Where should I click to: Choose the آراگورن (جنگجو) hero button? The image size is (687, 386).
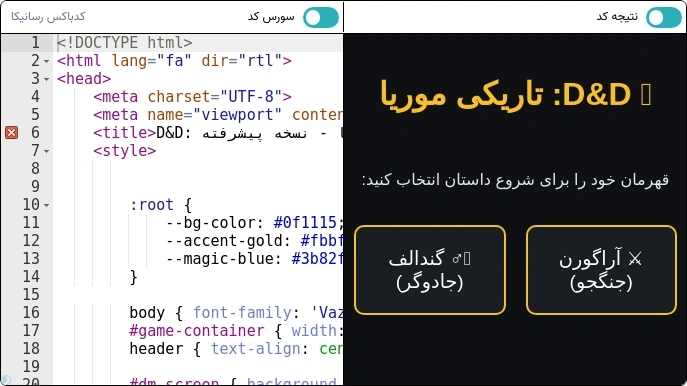tap(601, 270)
